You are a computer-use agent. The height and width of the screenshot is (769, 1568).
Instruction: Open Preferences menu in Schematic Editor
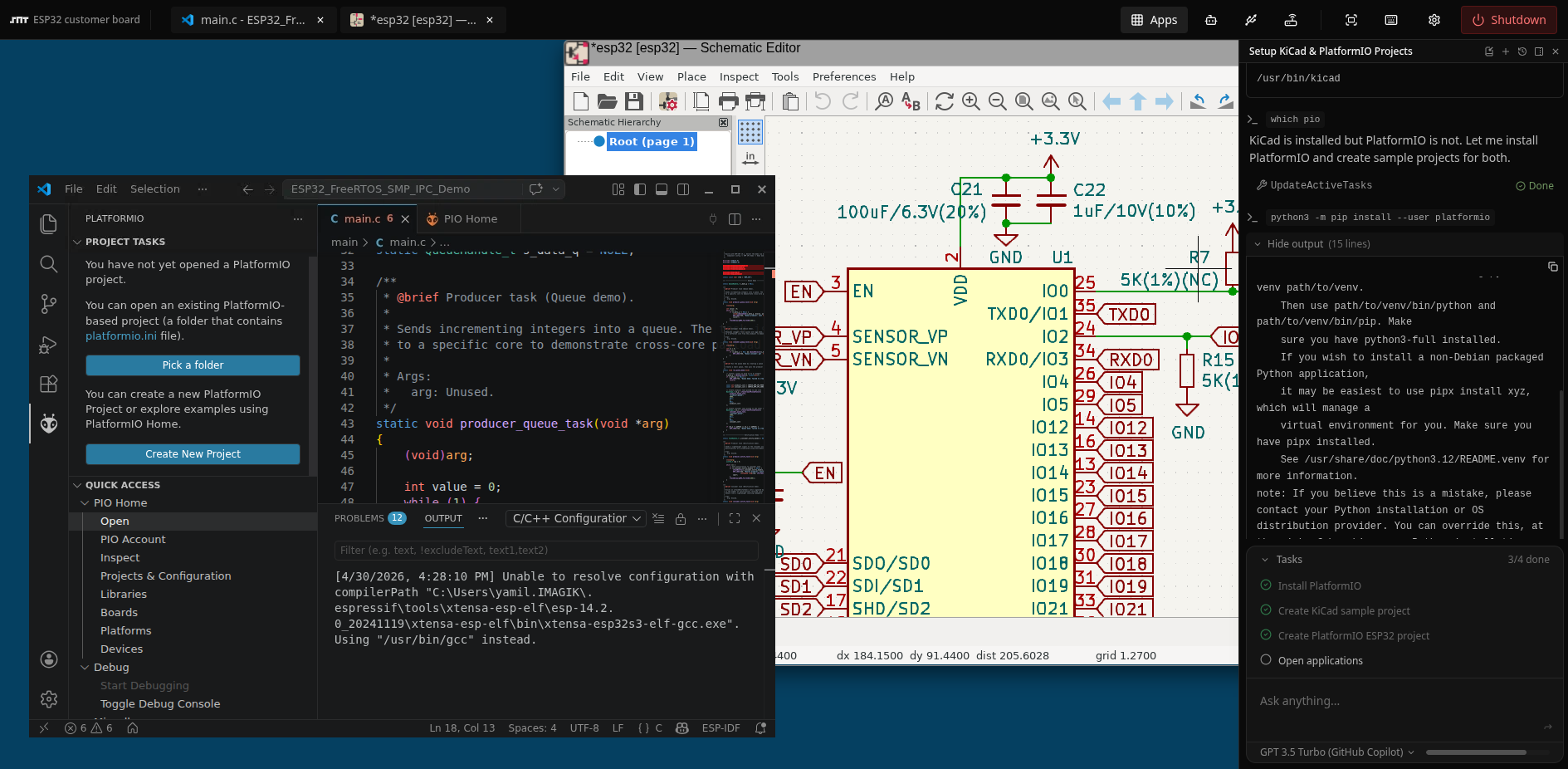[x=844, y=76]
